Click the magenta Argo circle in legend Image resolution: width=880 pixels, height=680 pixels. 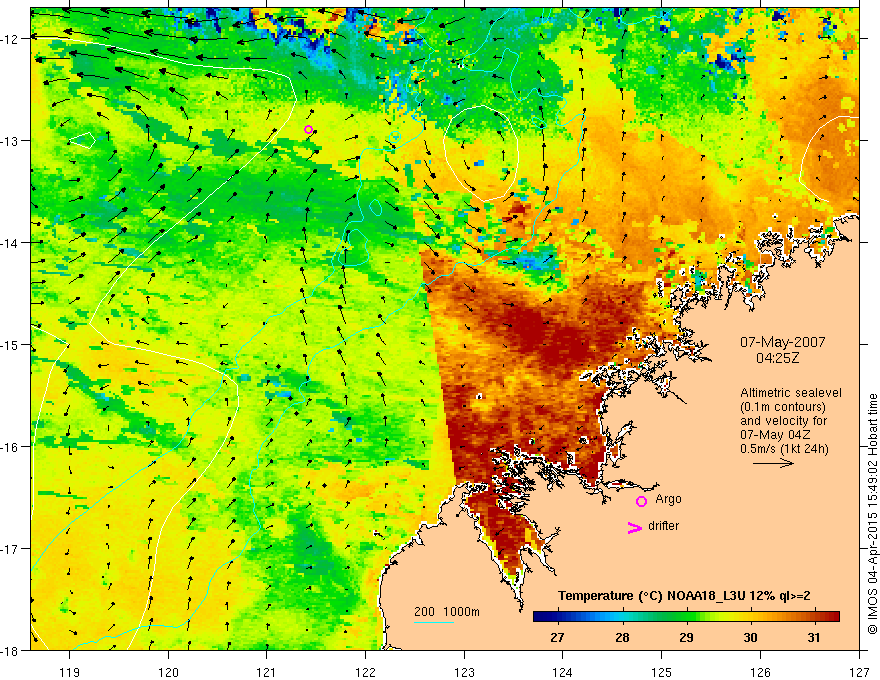[x=641, y=501]
